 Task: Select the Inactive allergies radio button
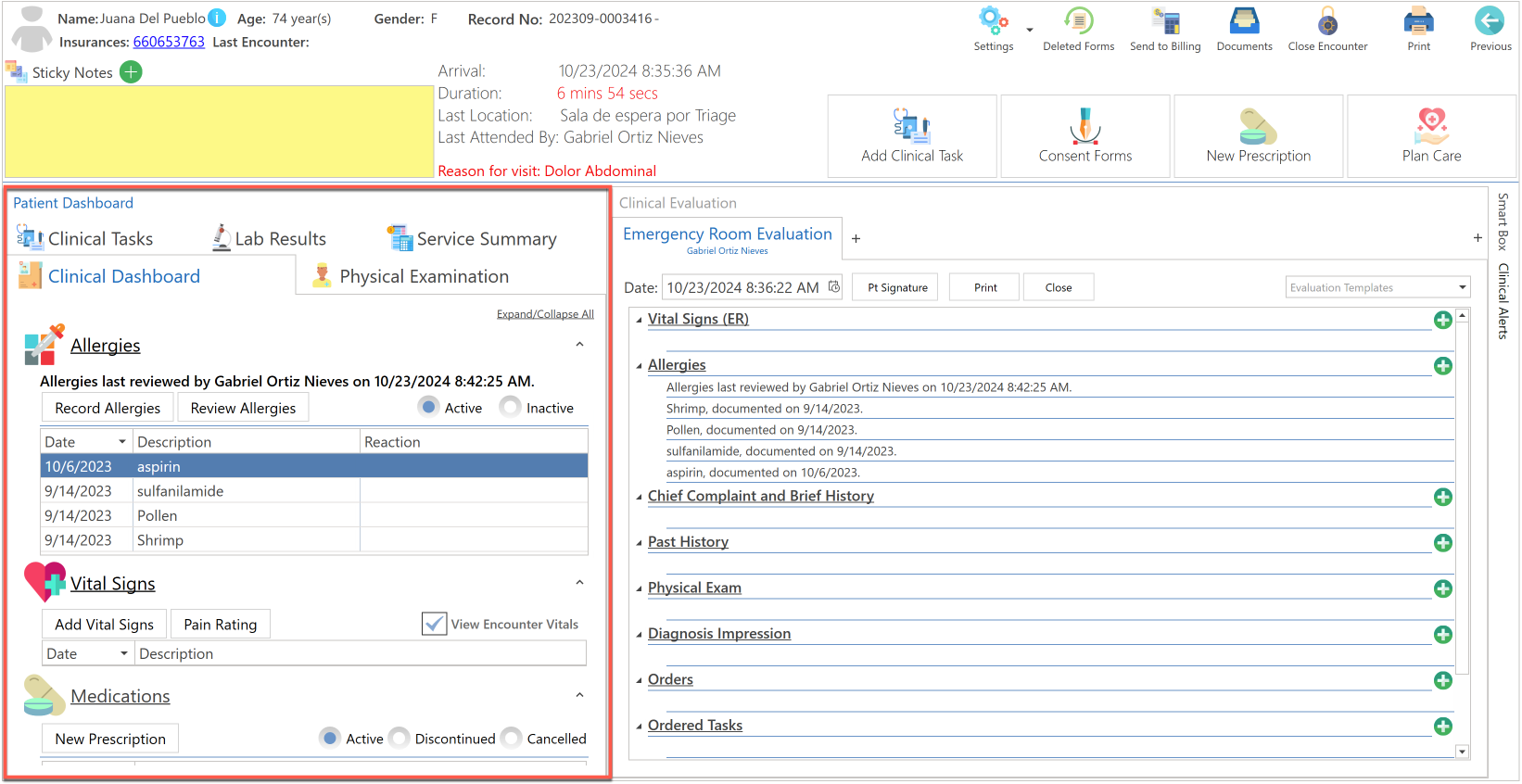pos(510,407)
